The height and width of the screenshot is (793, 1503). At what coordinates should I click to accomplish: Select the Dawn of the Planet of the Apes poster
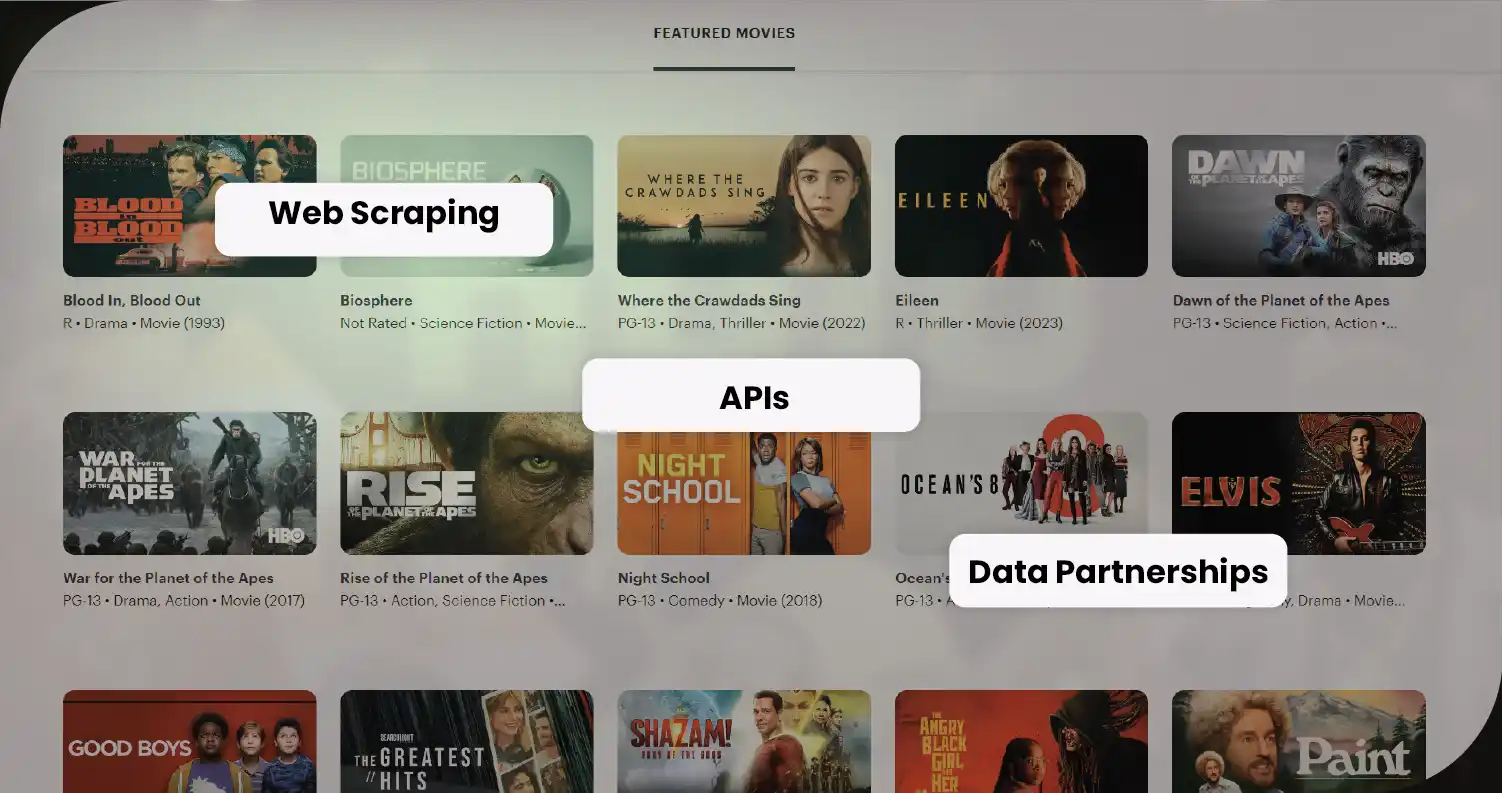click(x=1298, y=206)
